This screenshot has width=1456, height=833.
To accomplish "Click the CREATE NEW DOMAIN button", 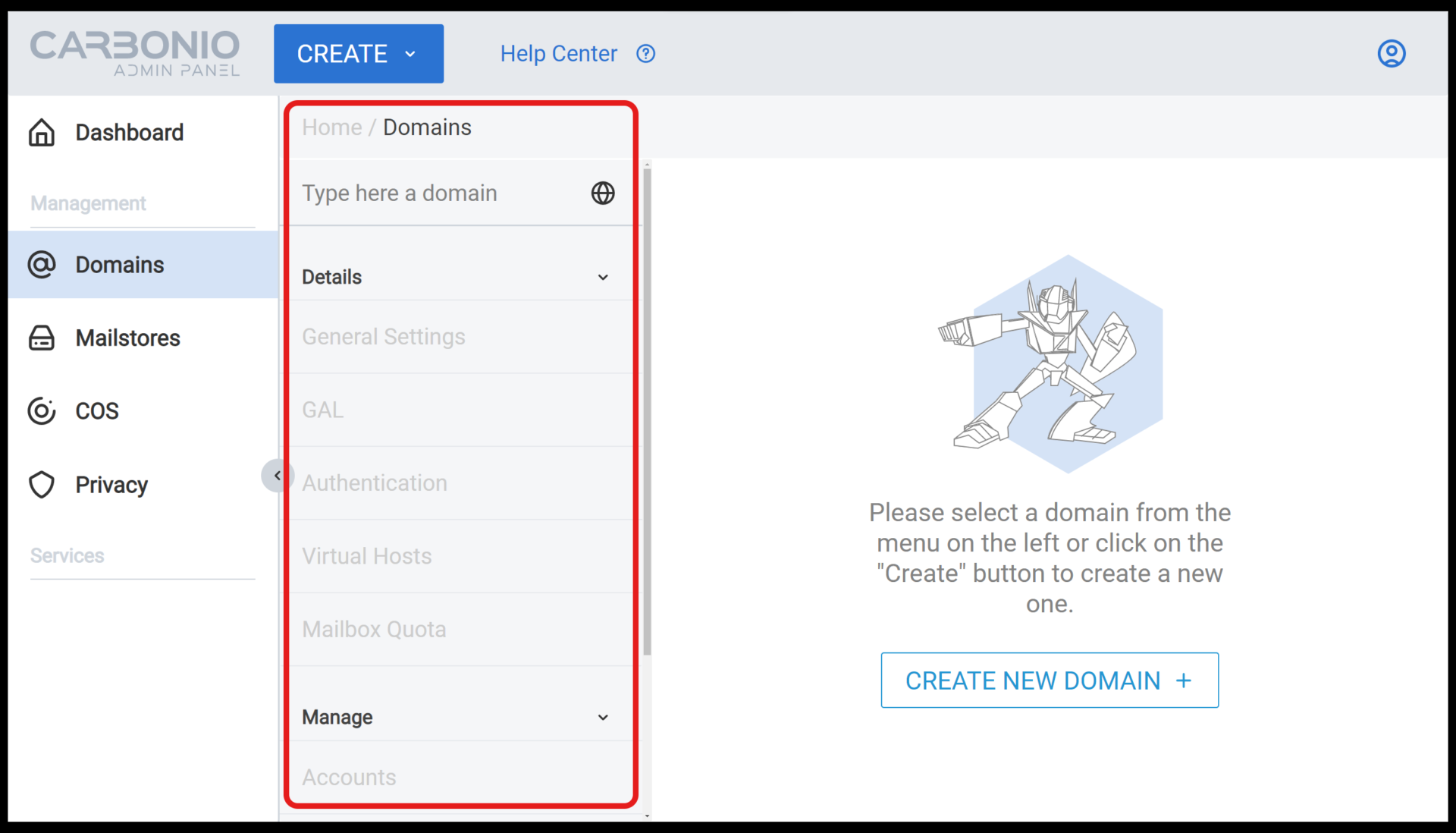I will point(1049,680).
